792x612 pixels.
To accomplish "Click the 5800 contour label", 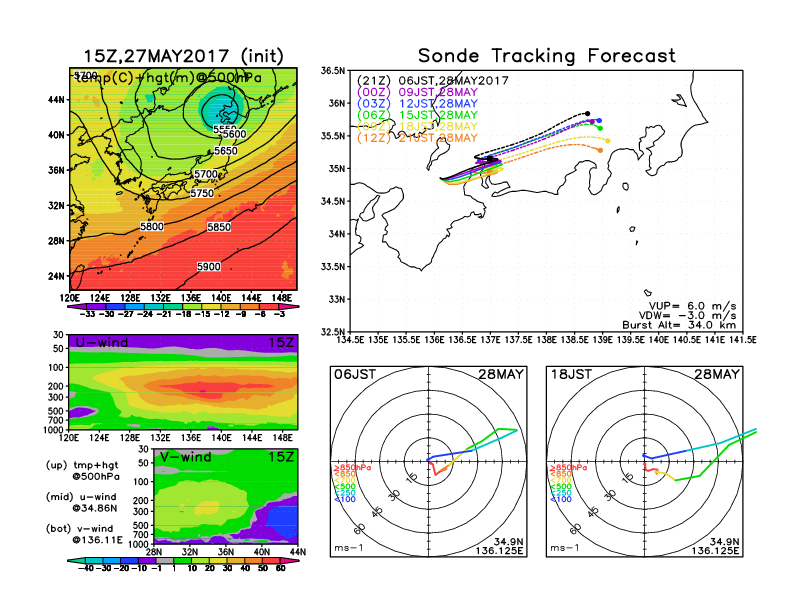I will coord(152,226).
